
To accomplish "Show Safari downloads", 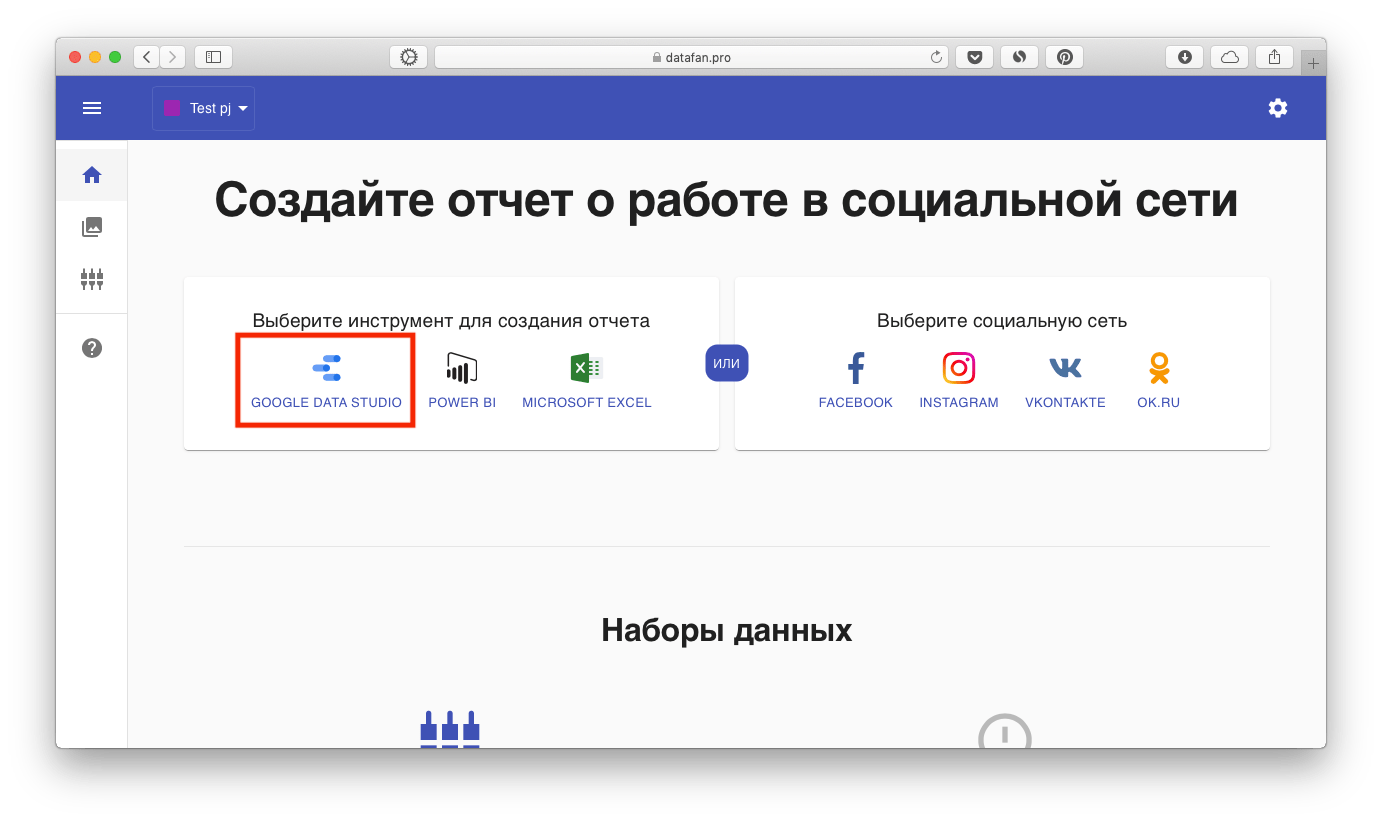I will point(1184,57).
